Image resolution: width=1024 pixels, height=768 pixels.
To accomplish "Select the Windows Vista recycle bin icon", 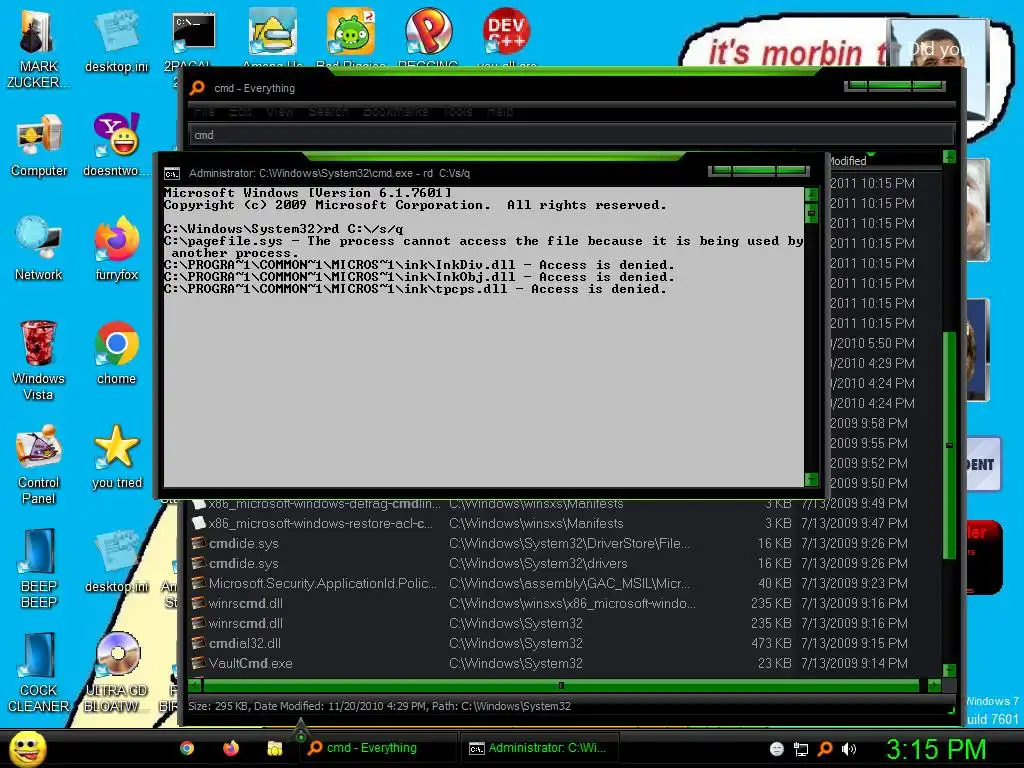I will 38,360.
